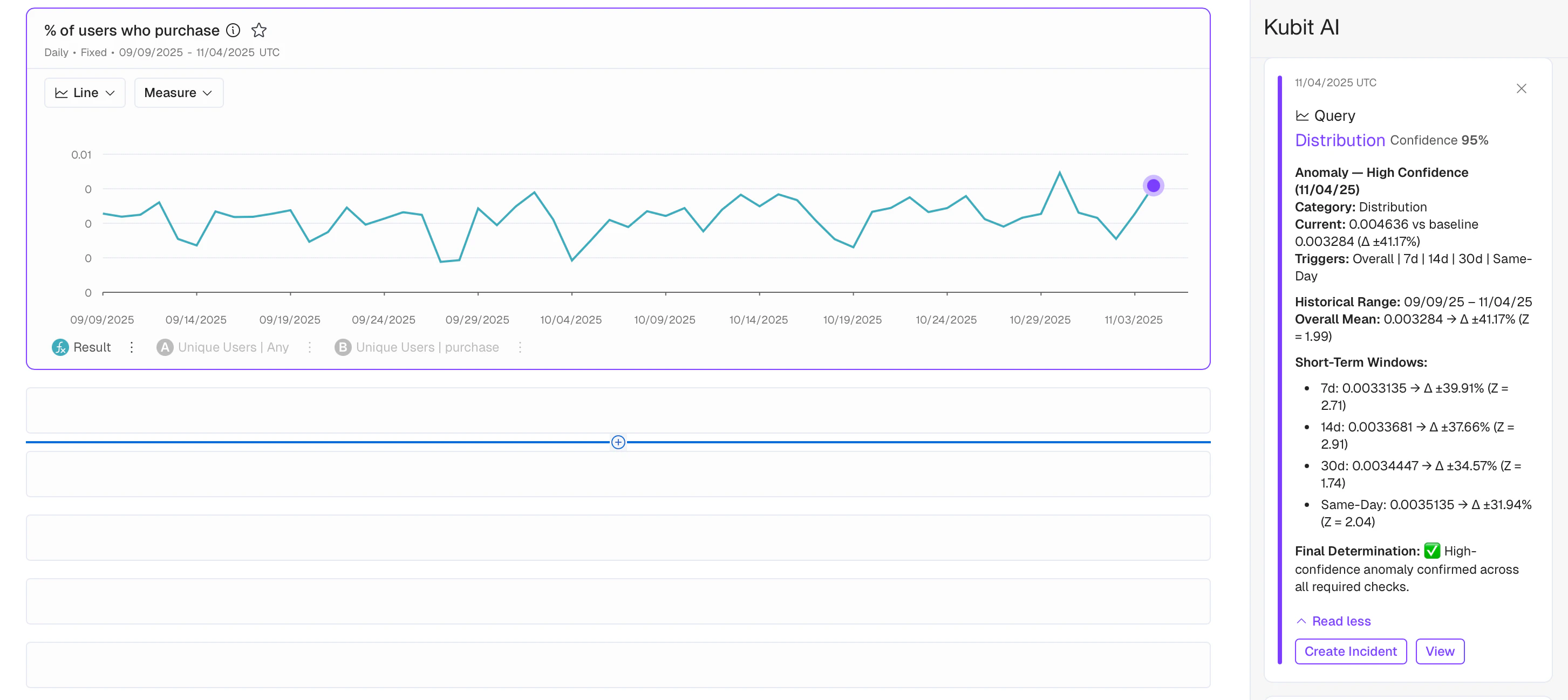
Task: Expand the Measure dropdown
Action: [x=179, y=92]
